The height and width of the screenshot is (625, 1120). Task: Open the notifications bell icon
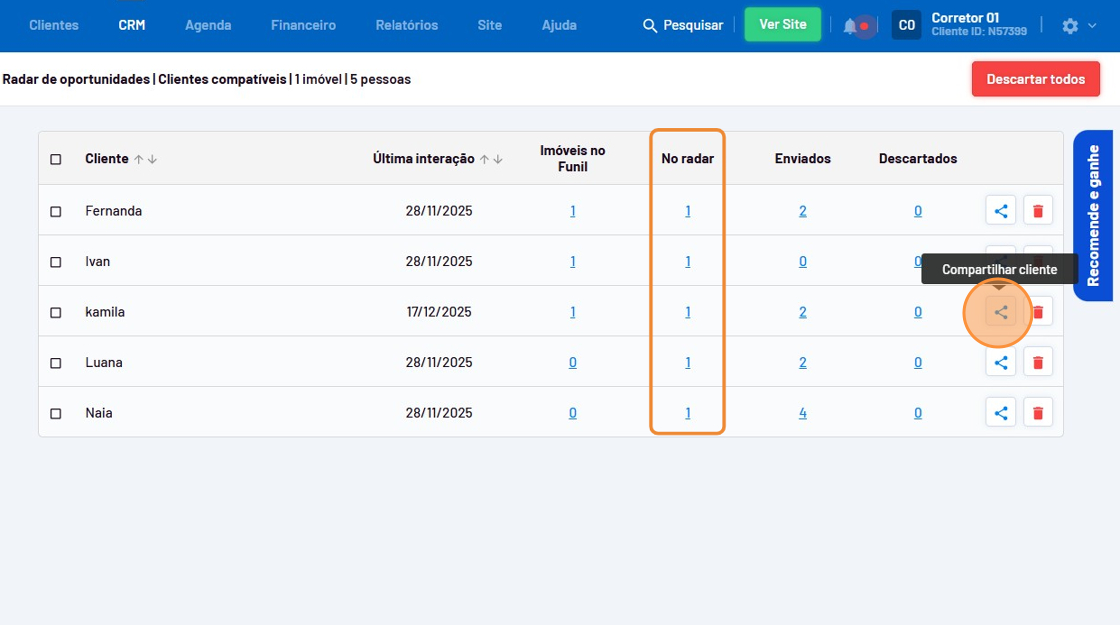(850, 26)
